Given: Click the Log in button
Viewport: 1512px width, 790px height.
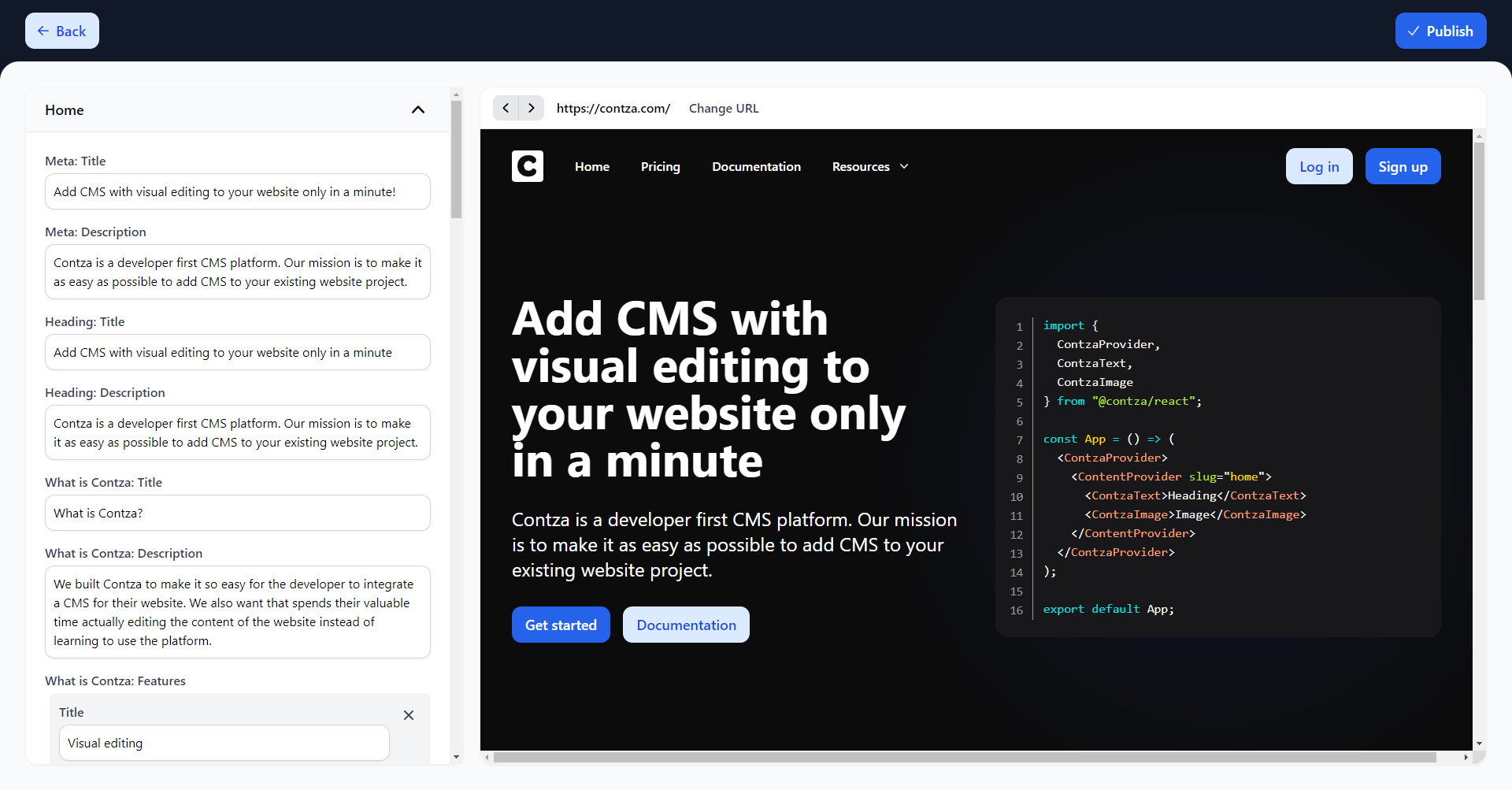Looking at the screenshot, I should coord(1319,166).
